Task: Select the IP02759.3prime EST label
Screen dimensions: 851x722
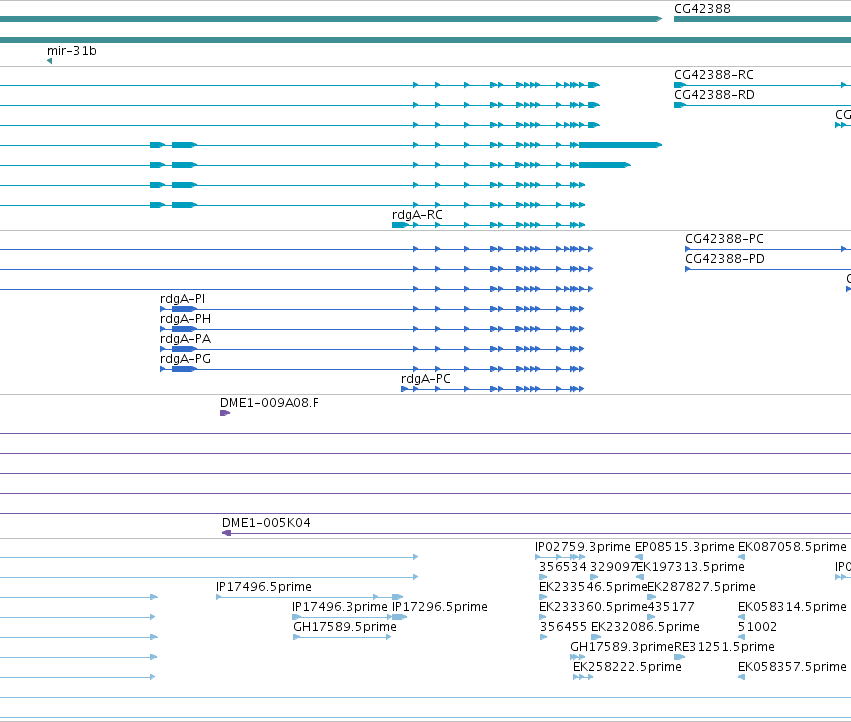Action: [x=582, y=547]
